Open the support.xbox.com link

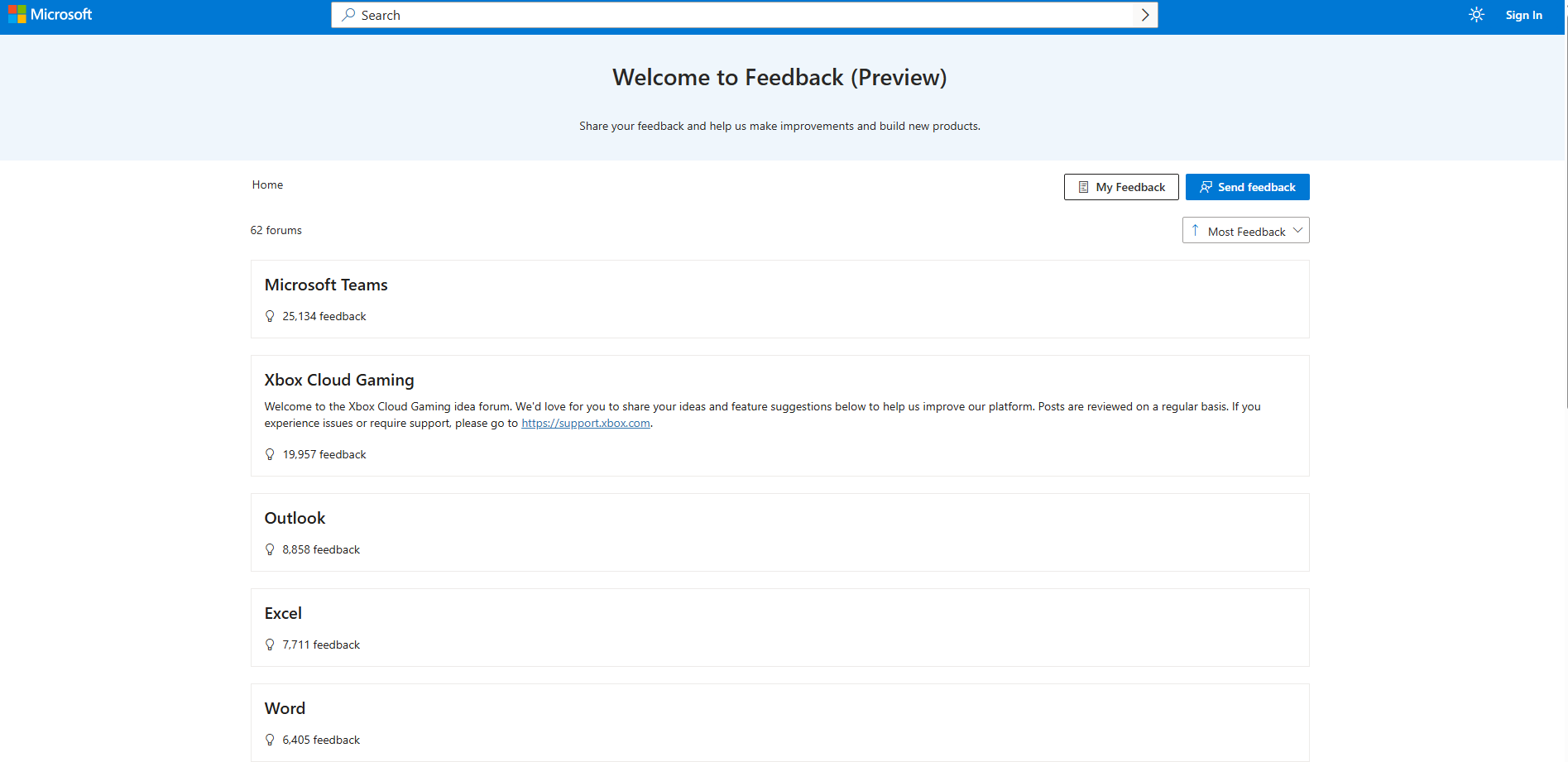pos(586,423)
